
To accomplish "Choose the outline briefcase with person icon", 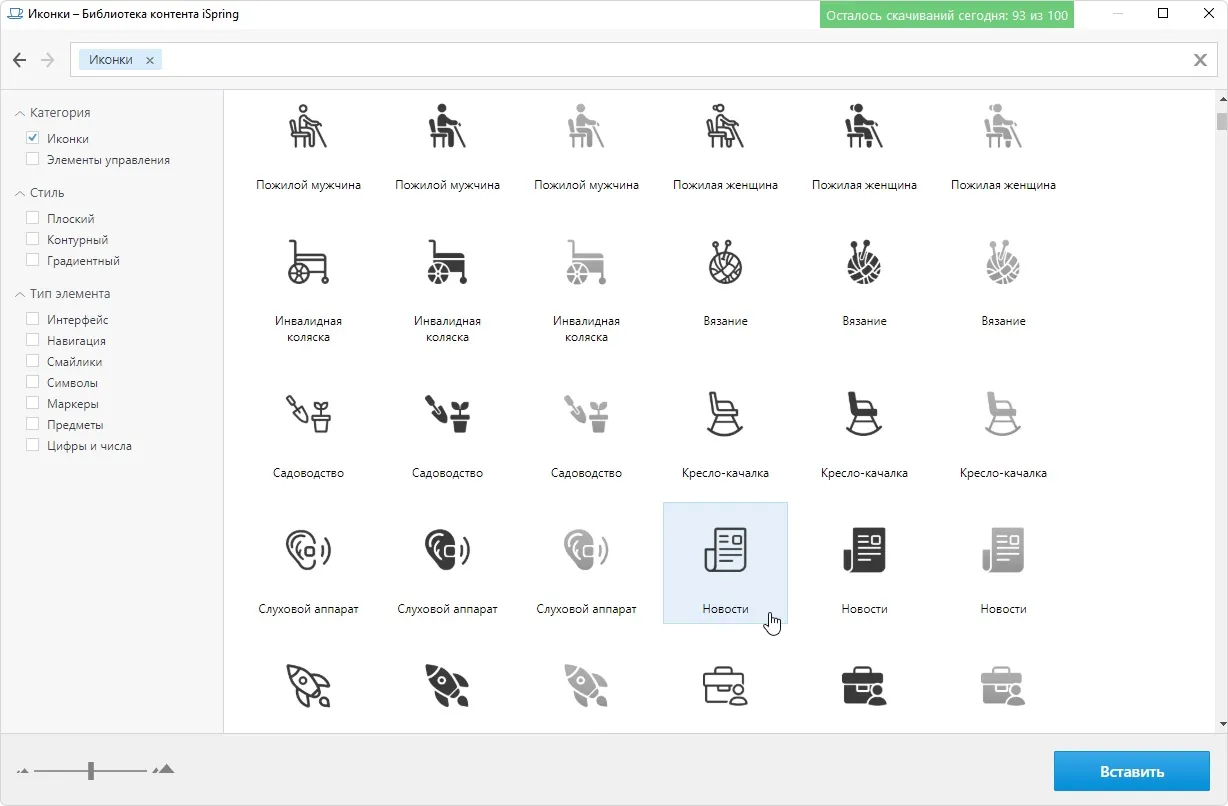I will [x=725, y=686].
